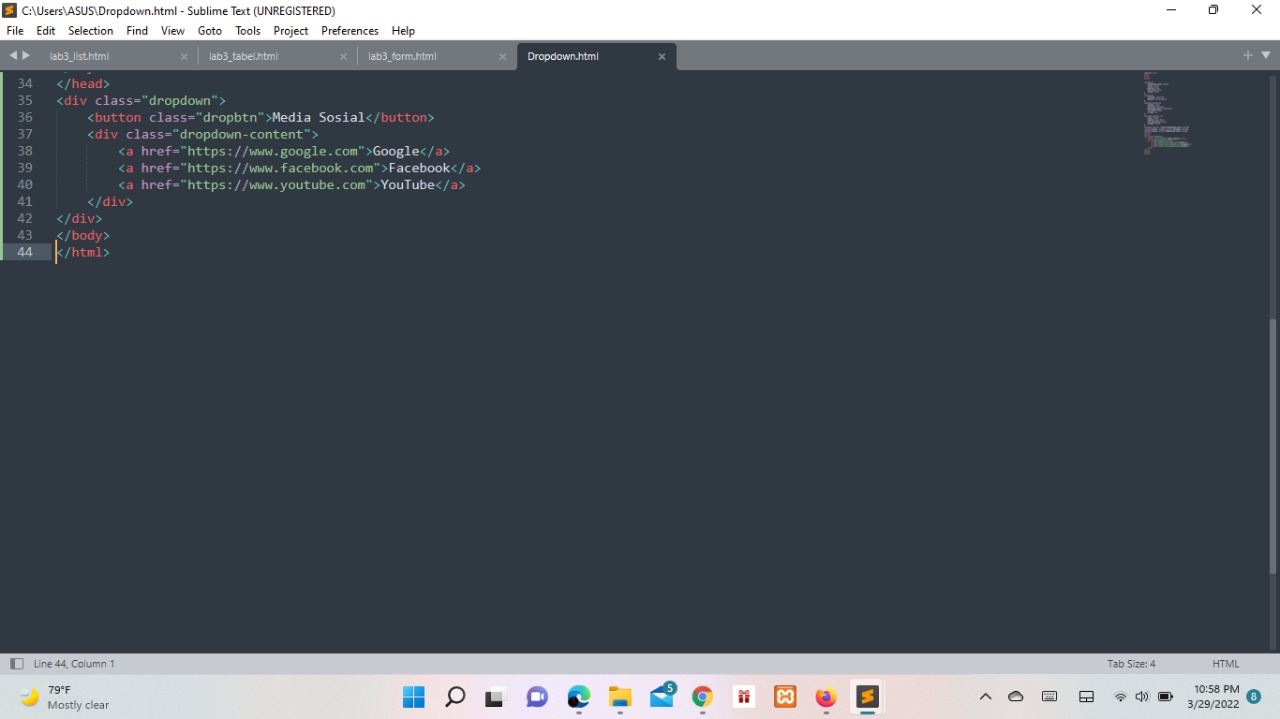The image size is (1280, 719).
Task: Open the volume control in tray
Action: click(1142, 697)
